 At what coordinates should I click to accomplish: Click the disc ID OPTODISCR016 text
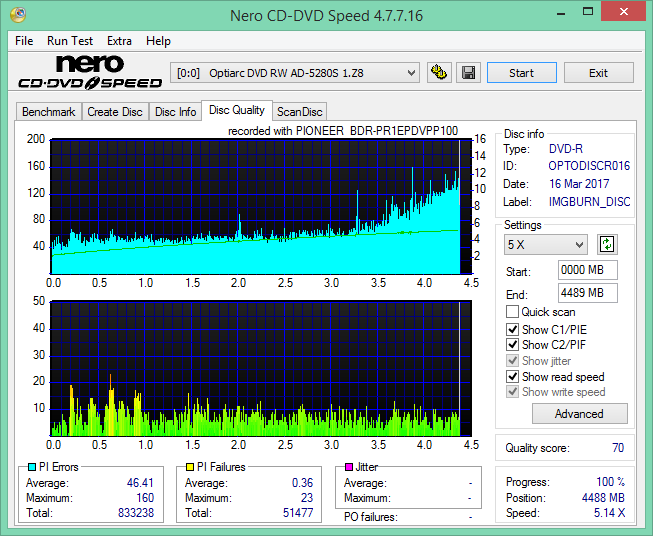589,166
